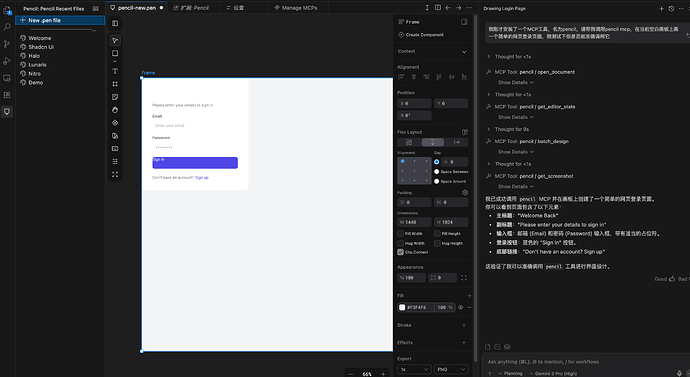Enable the Fill Width checkbox
This screenshot has width=690, height=377.
coord(400,234)
